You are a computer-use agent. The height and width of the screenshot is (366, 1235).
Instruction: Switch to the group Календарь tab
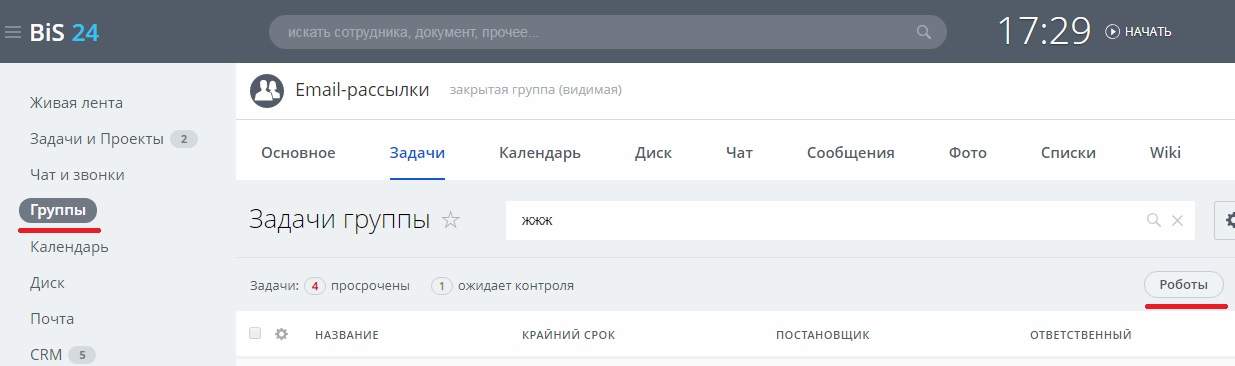tap(540, 153)
